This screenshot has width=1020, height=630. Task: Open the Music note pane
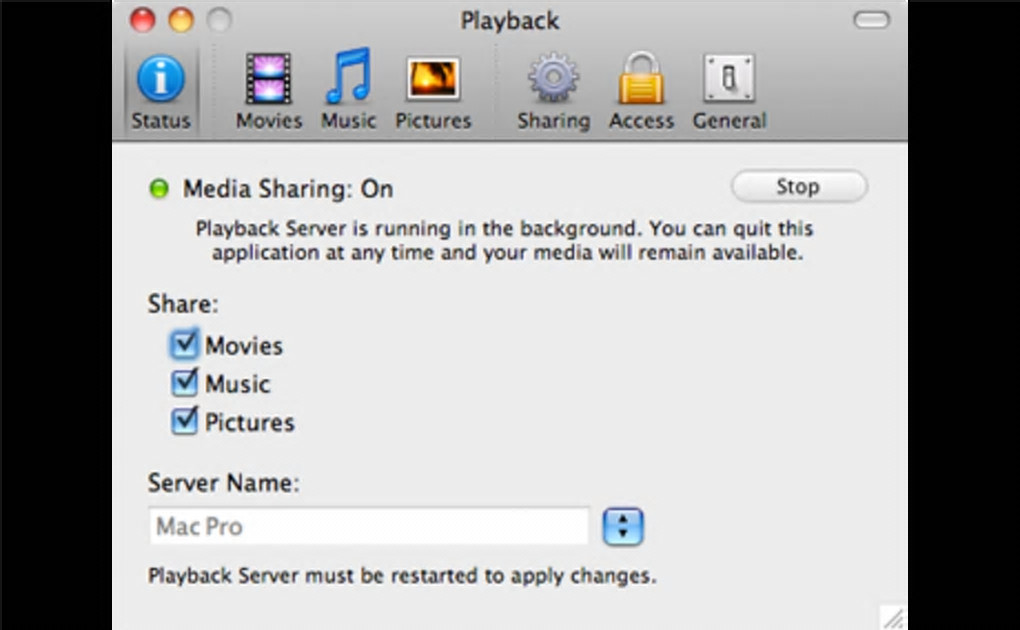tap(348, 91)
